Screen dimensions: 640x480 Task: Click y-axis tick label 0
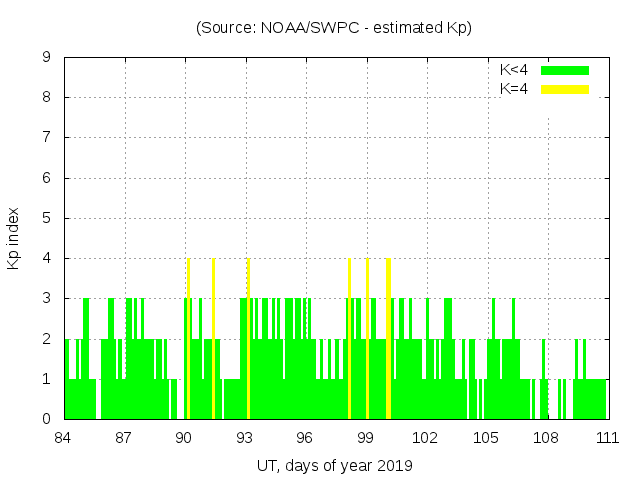pyautogui.click(x=46, y=419)
